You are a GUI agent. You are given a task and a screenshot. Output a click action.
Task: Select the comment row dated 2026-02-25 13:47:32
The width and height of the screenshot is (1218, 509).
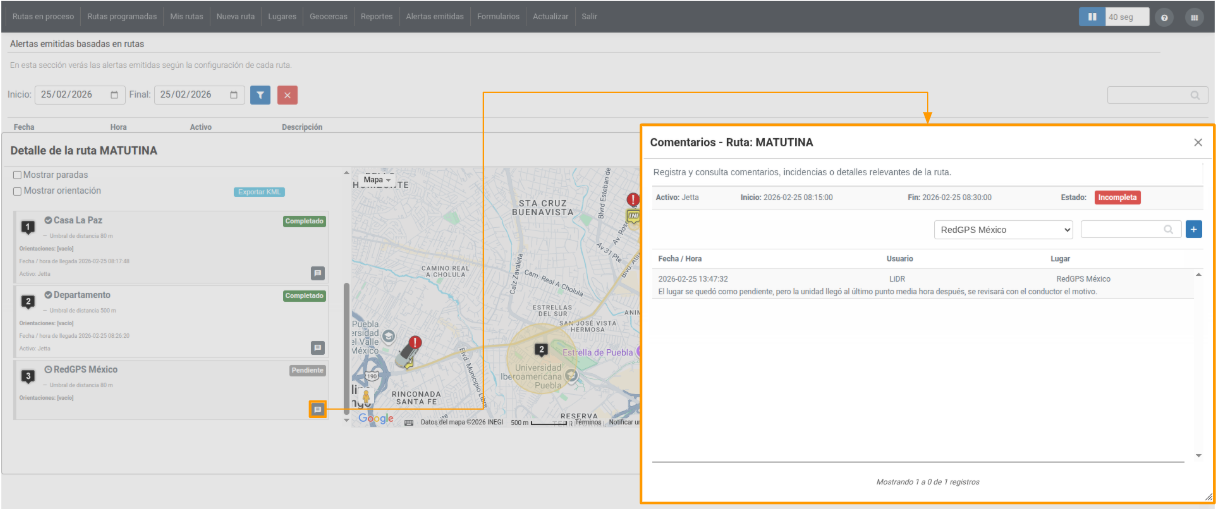[923, 285]
